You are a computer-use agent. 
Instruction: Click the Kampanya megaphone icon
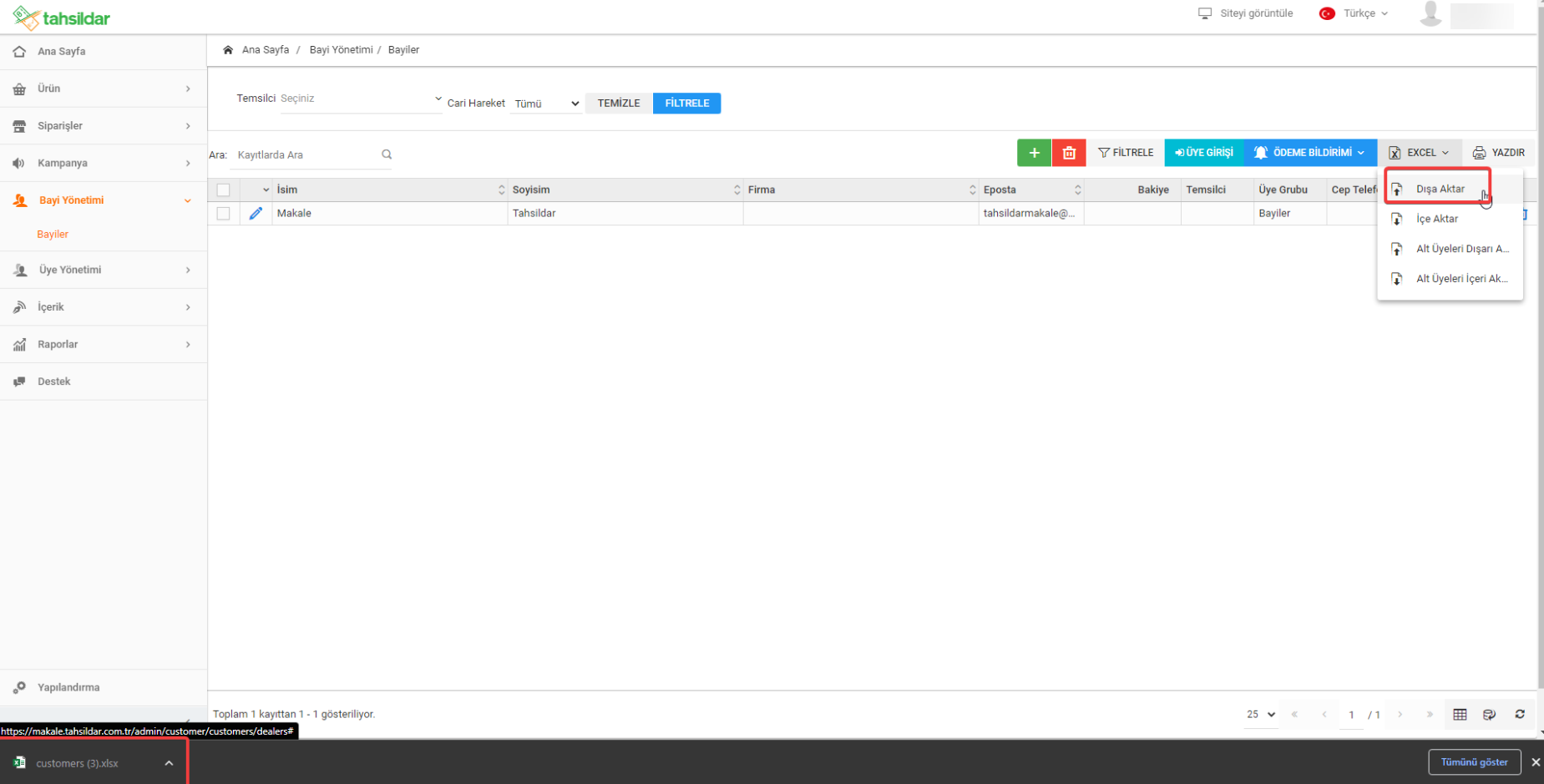(x=19, y=163)
